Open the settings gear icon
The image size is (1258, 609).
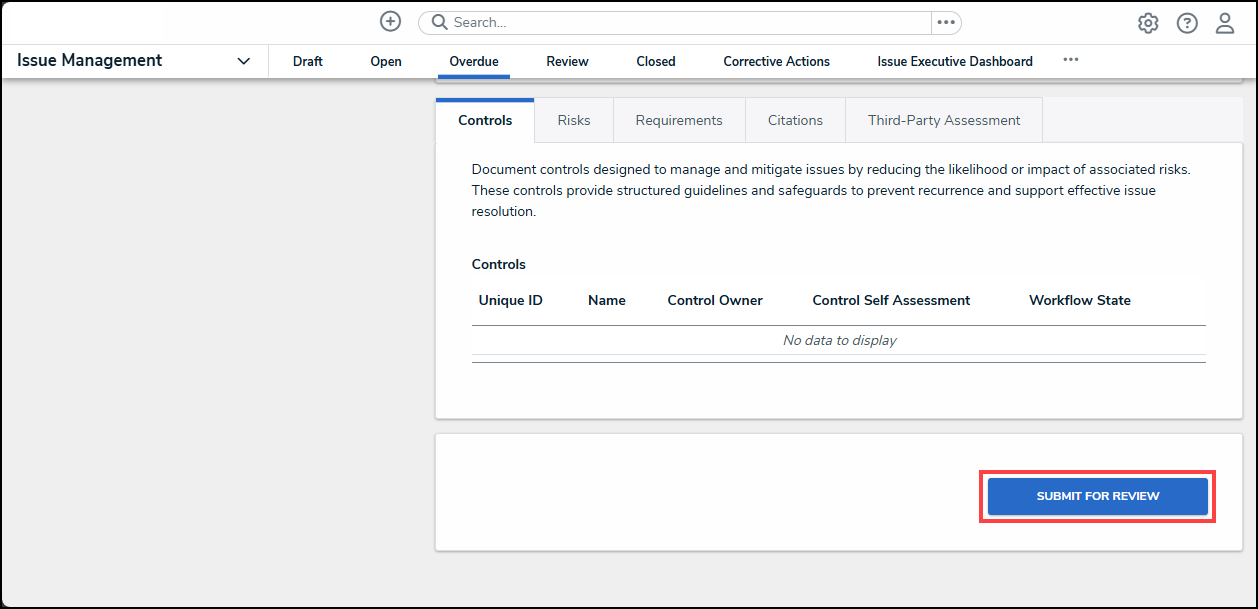[1148, 23]
